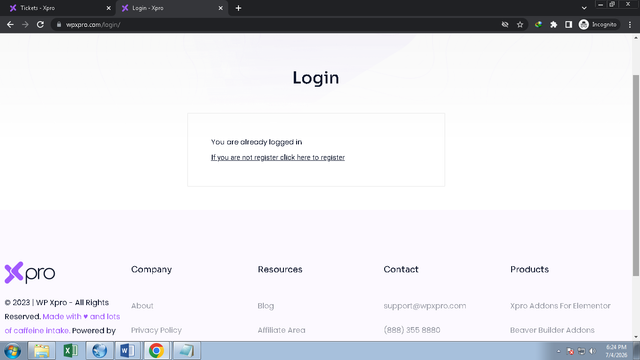Open the Windows Start button
This screenshot has height=360, width=640.
(12, 351)
